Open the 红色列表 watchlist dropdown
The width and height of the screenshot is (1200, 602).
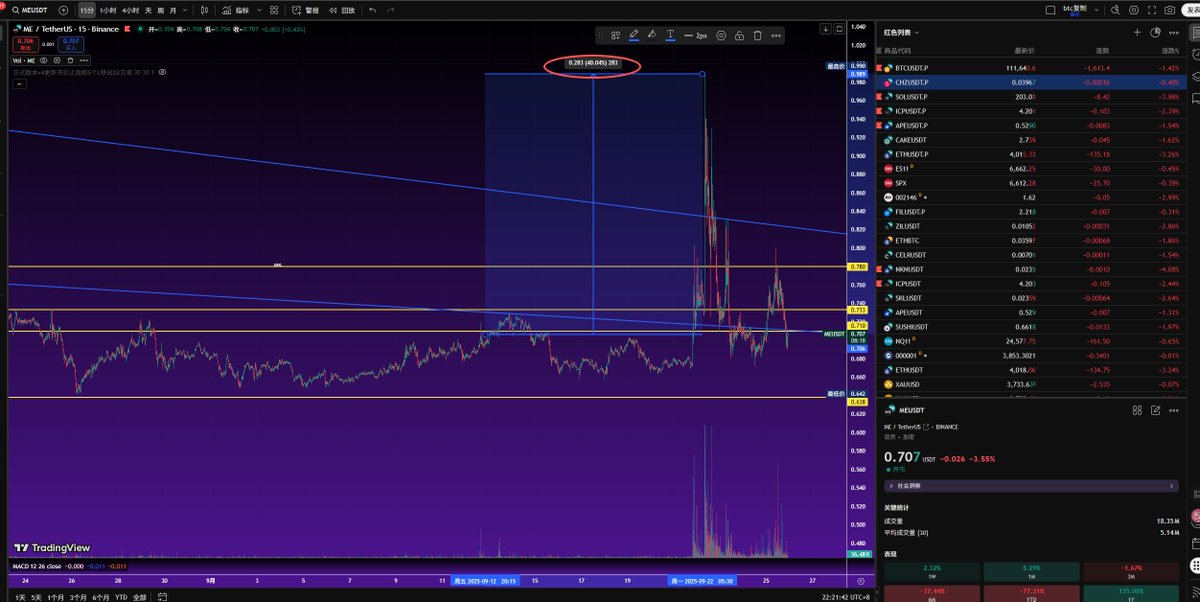[x=904, y=33]
